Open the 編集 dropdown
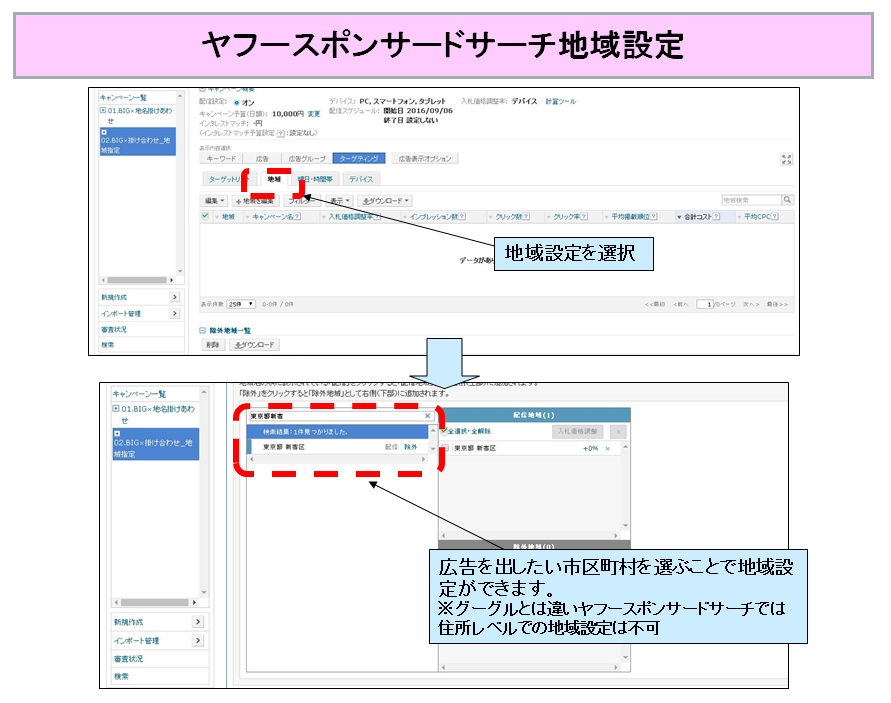891x703 pixels. pyautogui.click(x=214, y=201)
